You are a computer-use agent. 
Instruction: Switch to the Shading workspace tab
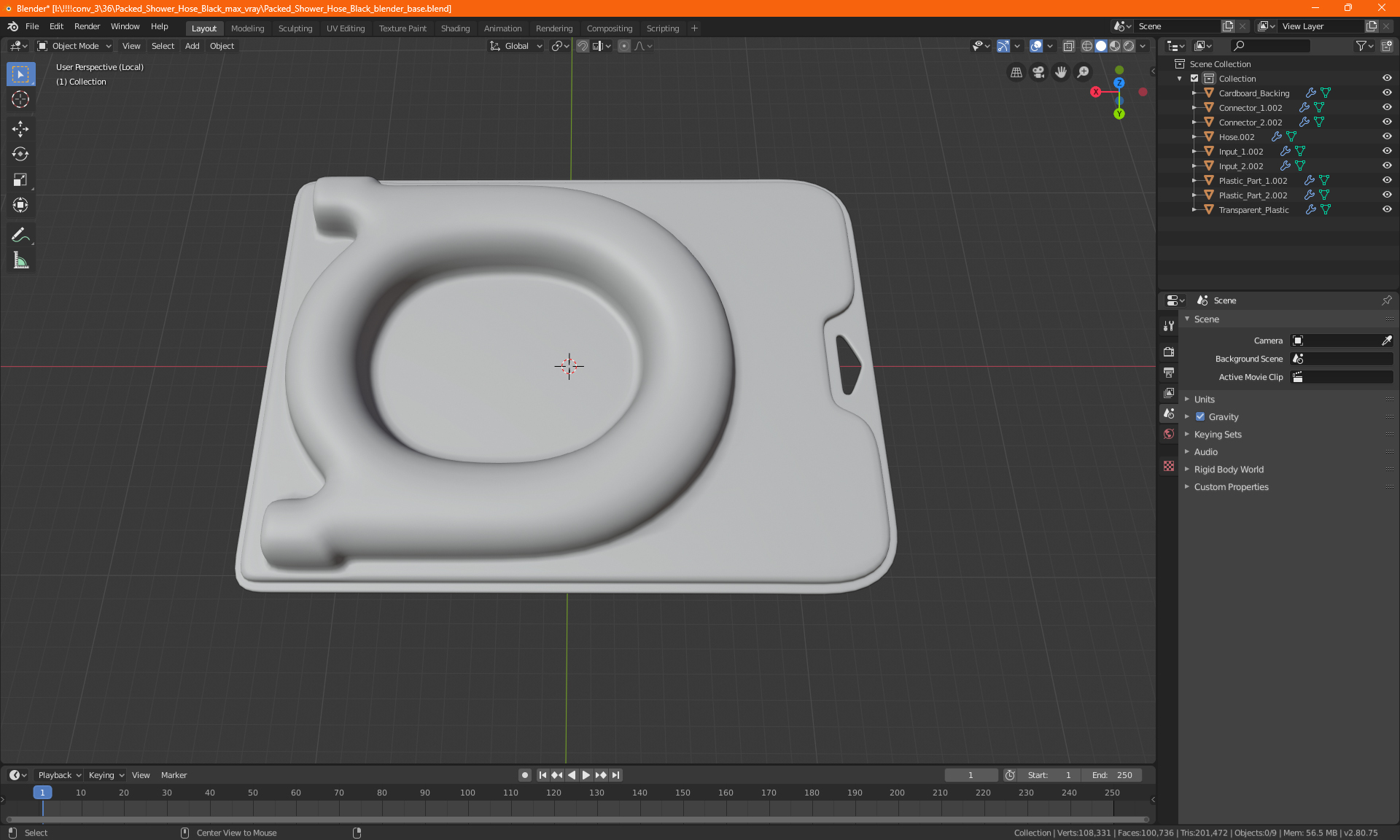coord(455,28)
